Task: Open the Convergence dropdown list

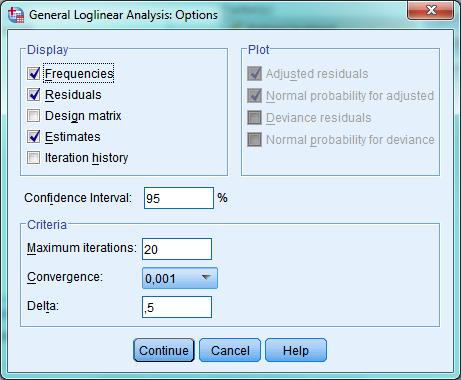Action: pyautogui.click(x=180, y=278)
